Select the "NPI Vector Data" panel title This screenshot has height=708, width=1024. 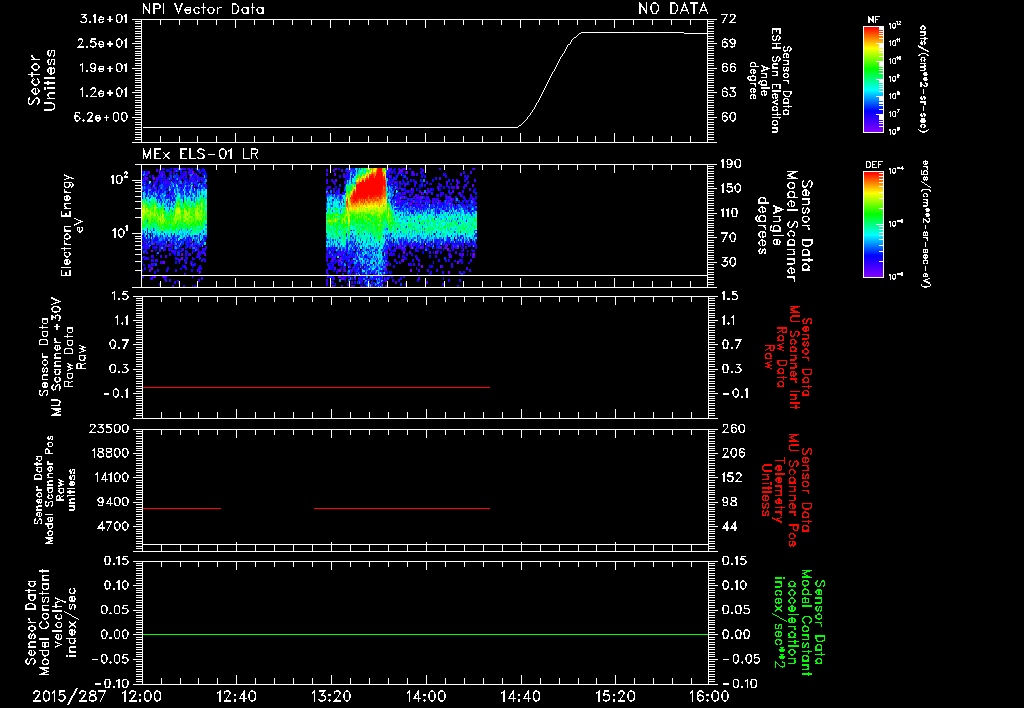(x=203, y=9)
